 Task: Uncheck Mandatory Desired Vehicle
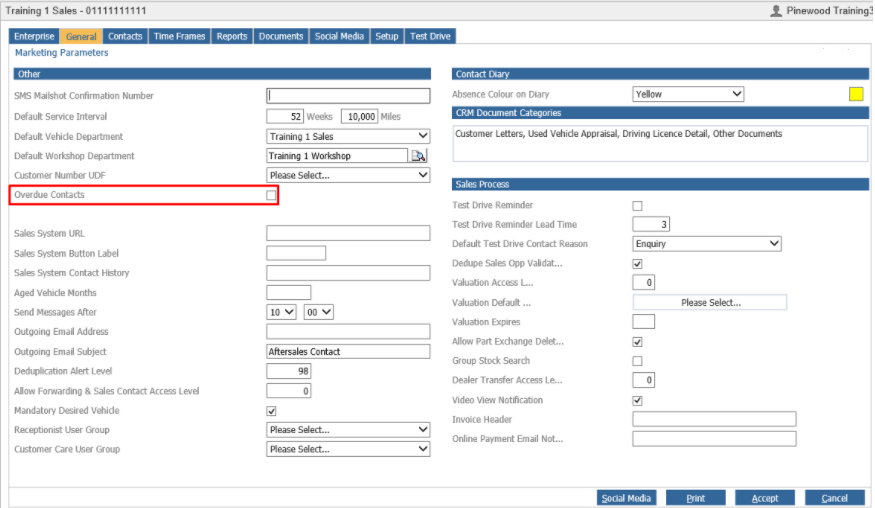coord(271,411)
